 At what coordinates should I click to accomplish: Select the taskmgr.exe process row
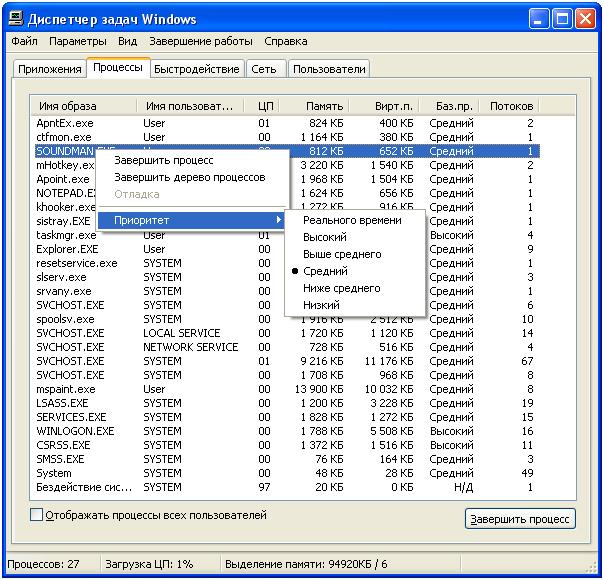[x=287, y=235]
